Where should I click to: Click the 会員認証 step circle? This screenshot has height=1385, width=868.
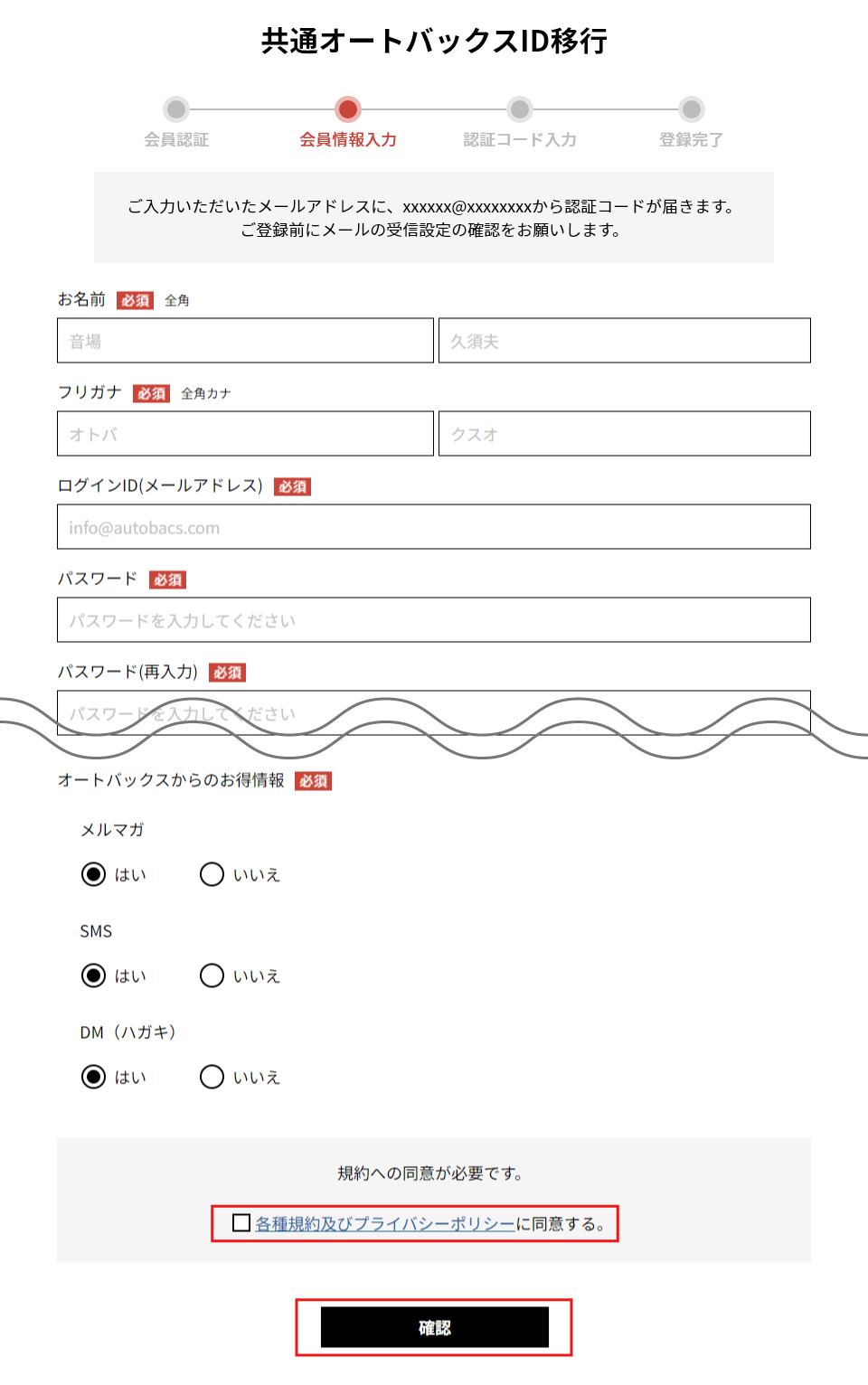[x=176, y=109]
